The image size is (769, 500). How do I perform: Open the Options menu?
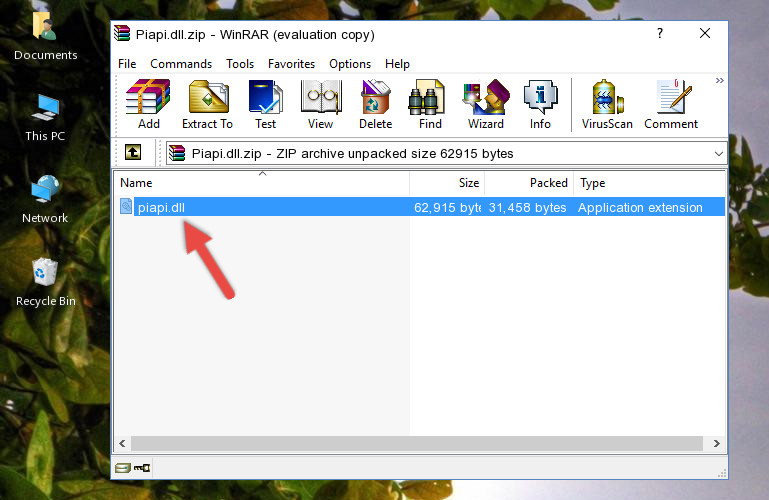[350, 64]
